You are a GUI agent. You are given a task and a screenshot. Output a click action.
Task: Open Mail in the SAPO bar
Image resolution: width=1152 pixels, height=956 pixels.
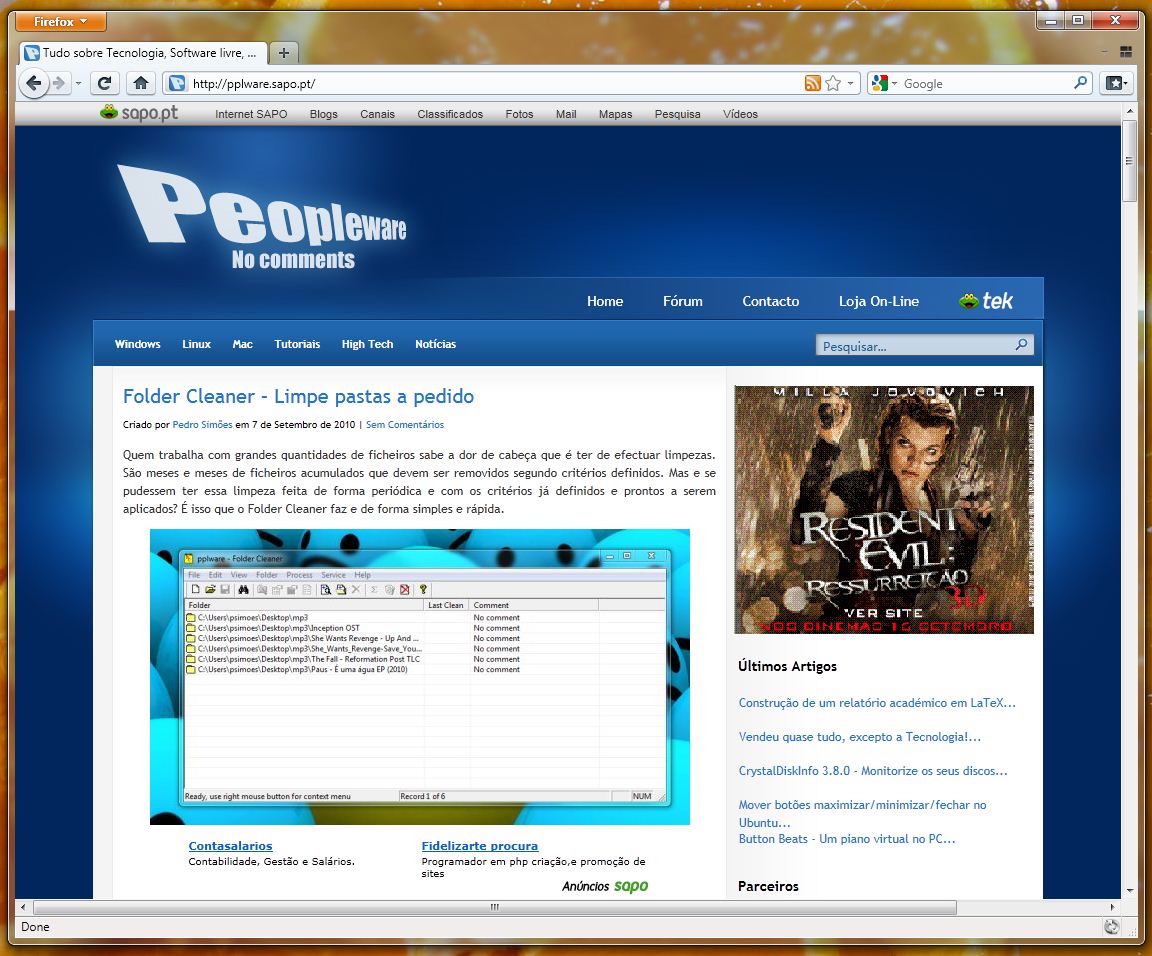click(566, 114)
